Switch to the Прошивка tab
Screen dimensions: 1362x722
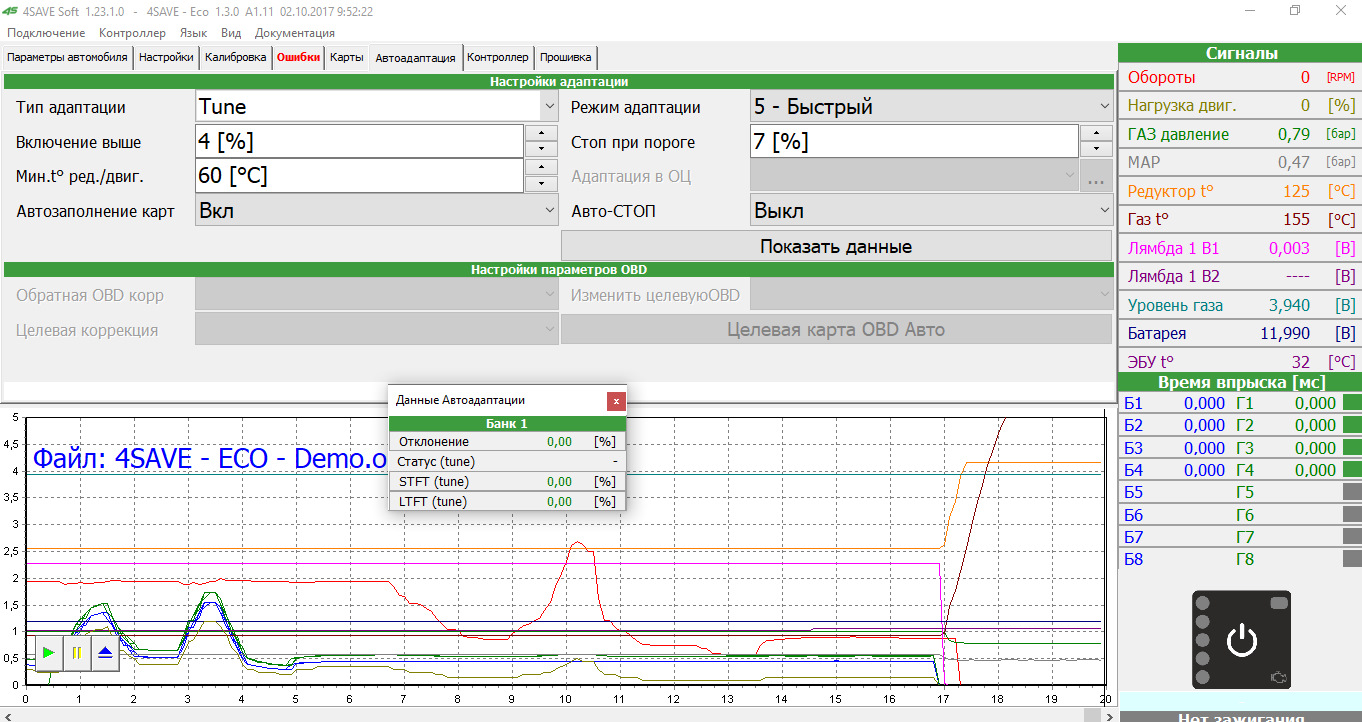566,57
